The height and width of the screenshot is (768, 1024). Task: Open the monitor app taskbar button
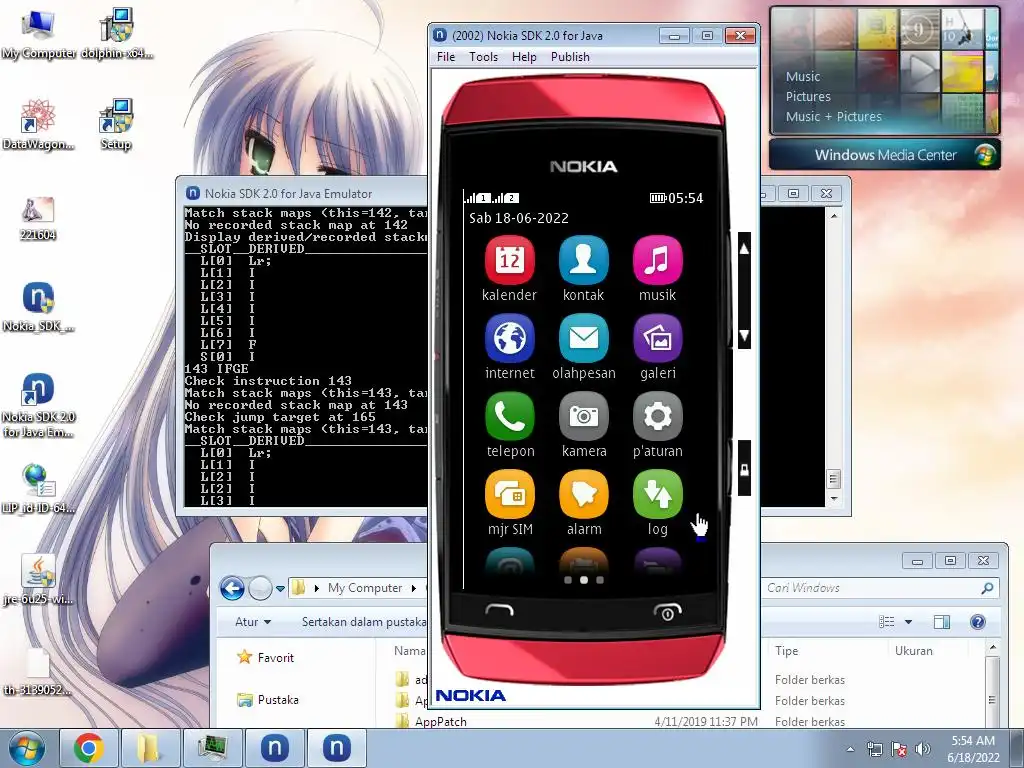tap(212, 748)
